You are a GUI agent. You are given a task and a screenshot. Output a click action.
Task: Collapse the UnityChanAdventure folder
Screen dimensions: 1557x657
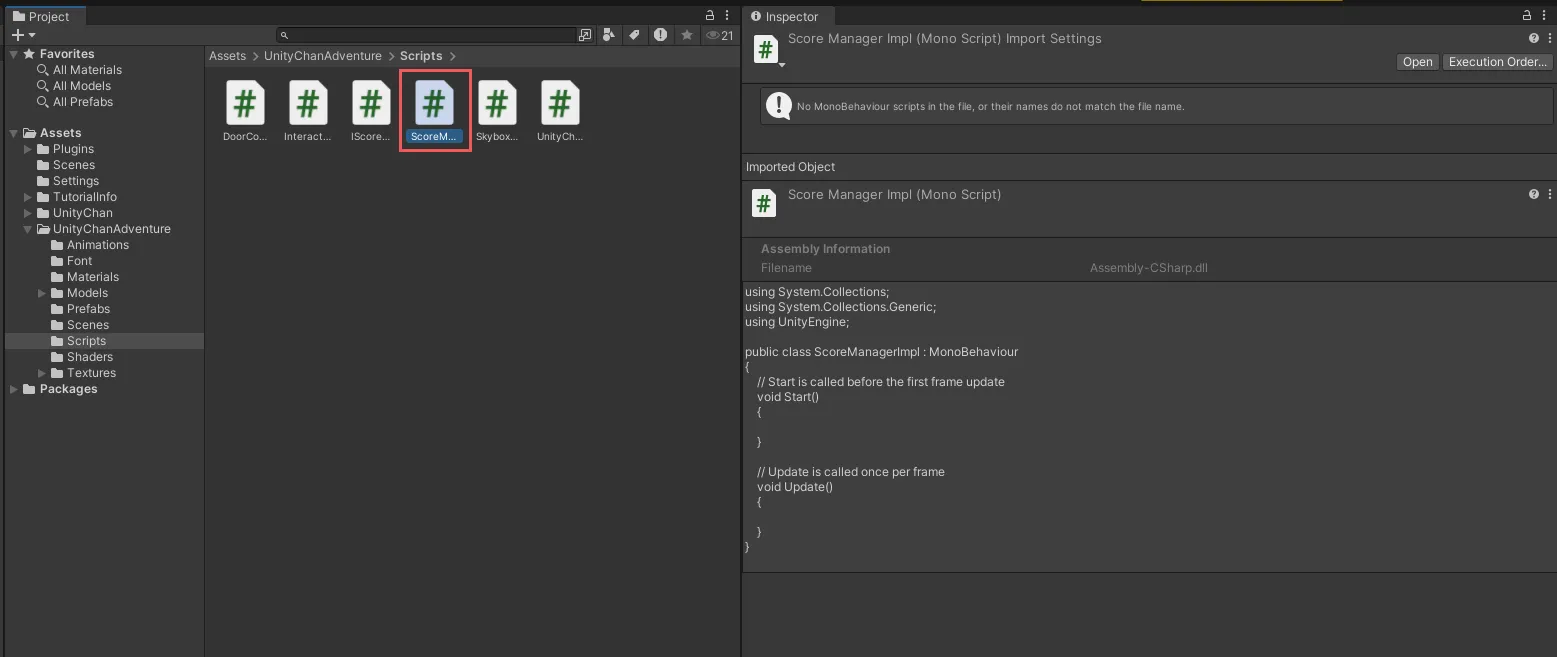tap(28, 229)
